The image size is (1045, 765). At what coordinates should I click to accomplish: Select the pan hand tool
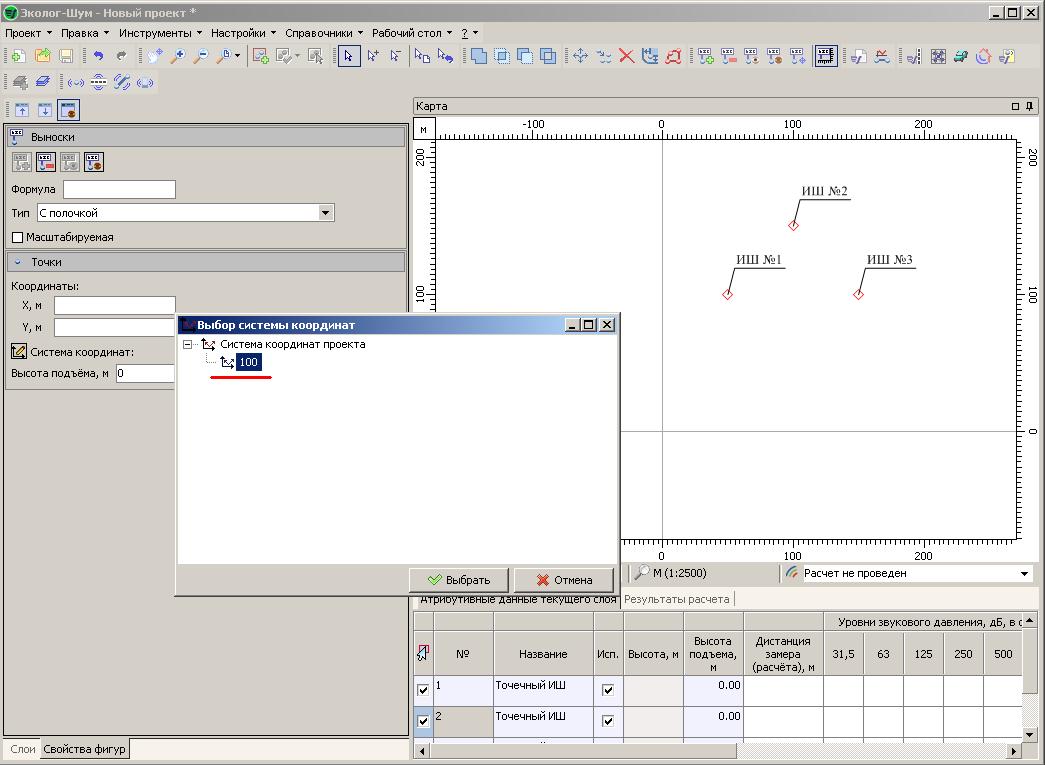click(155, 57)
